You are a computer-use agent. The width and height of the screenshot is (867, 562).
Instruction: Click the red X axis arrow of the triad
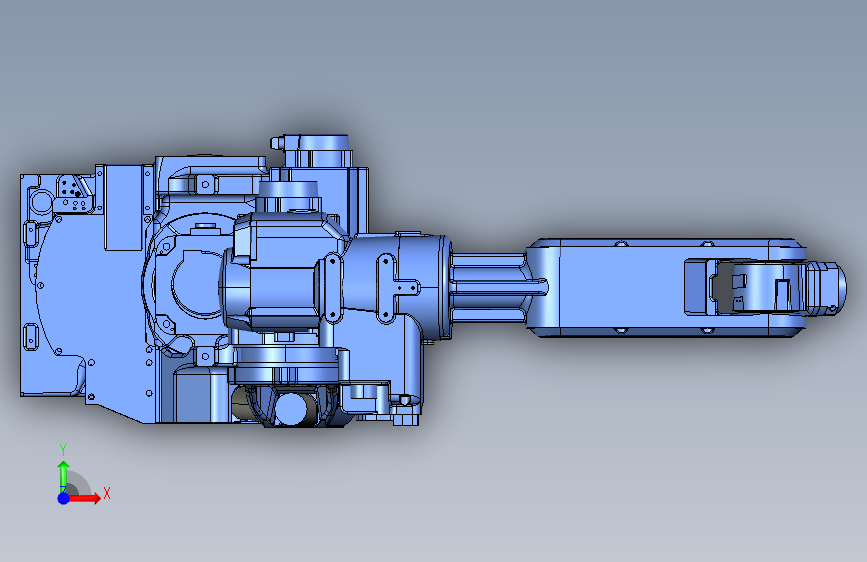[x=84, y=498]
